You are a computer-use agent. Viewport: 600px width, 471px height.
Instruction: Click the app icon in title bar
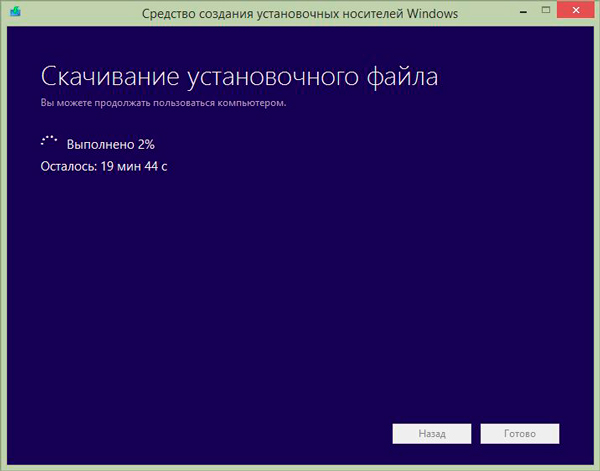[x=16, y=12]
